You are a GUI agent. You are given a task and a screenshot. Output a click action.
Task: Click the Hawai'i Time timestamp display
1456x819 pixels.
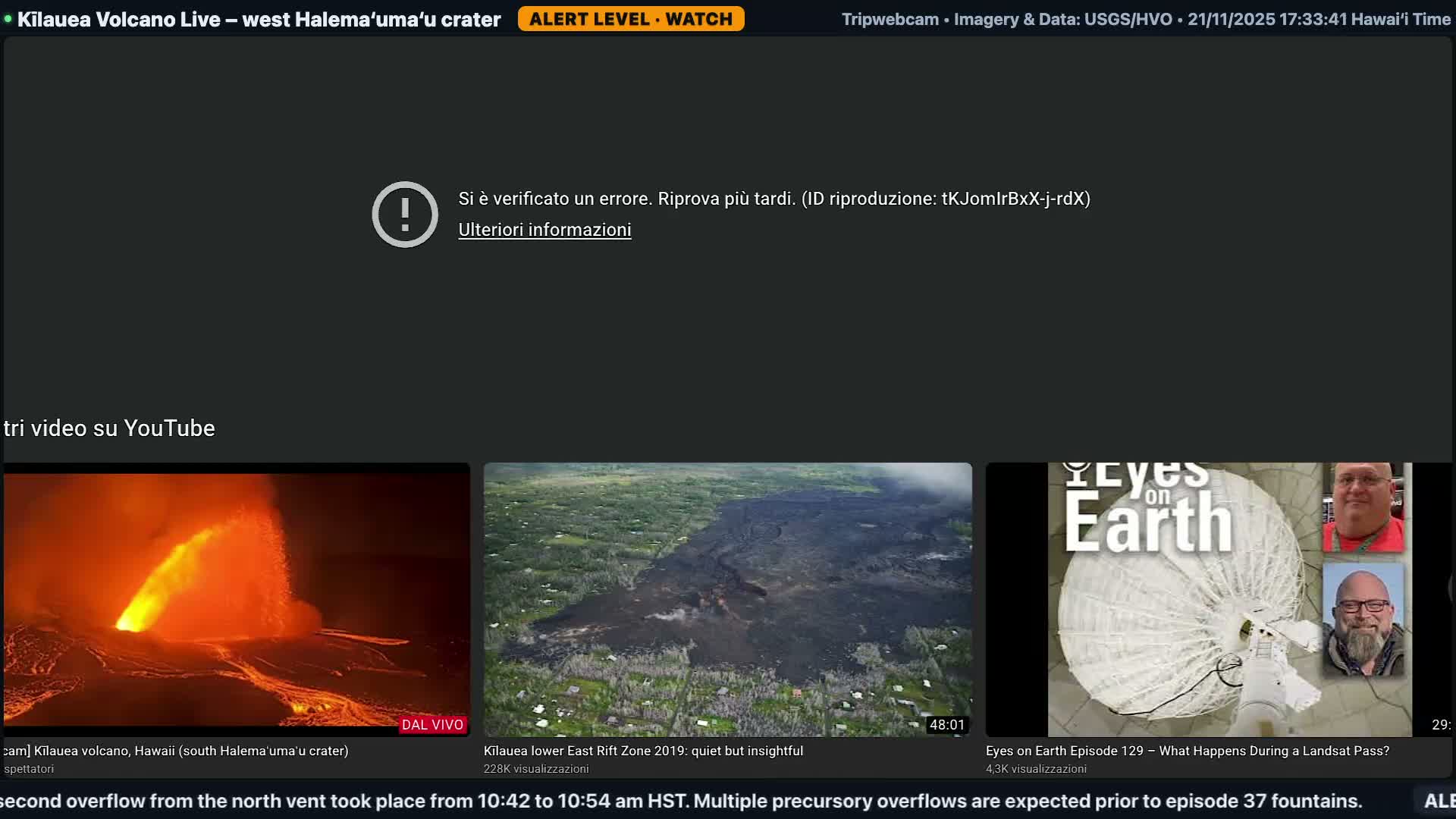[x=1319, y=19]
